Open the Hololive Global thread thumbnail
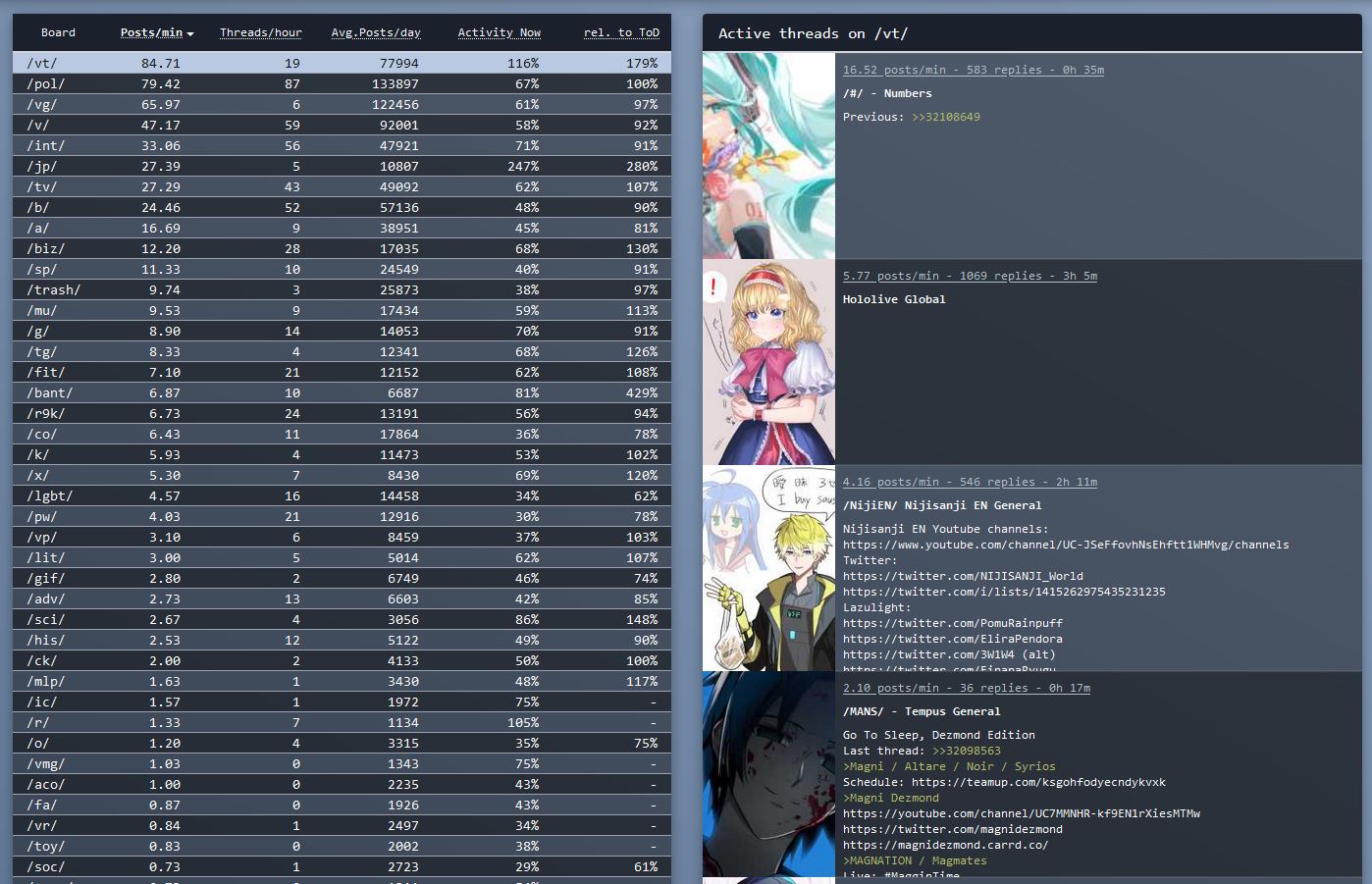Viewport: 1372px width, 884px height. click(x=768, y=362)
